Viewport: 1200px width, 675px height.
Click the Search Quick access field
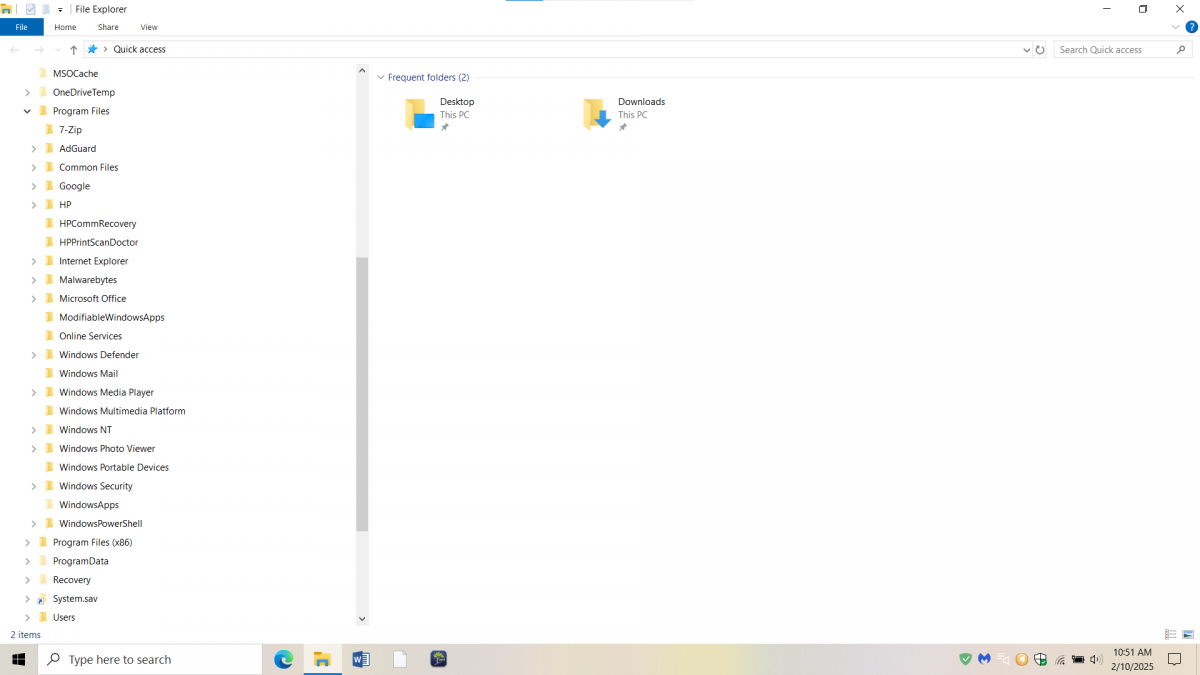(x=1123, y=49)
